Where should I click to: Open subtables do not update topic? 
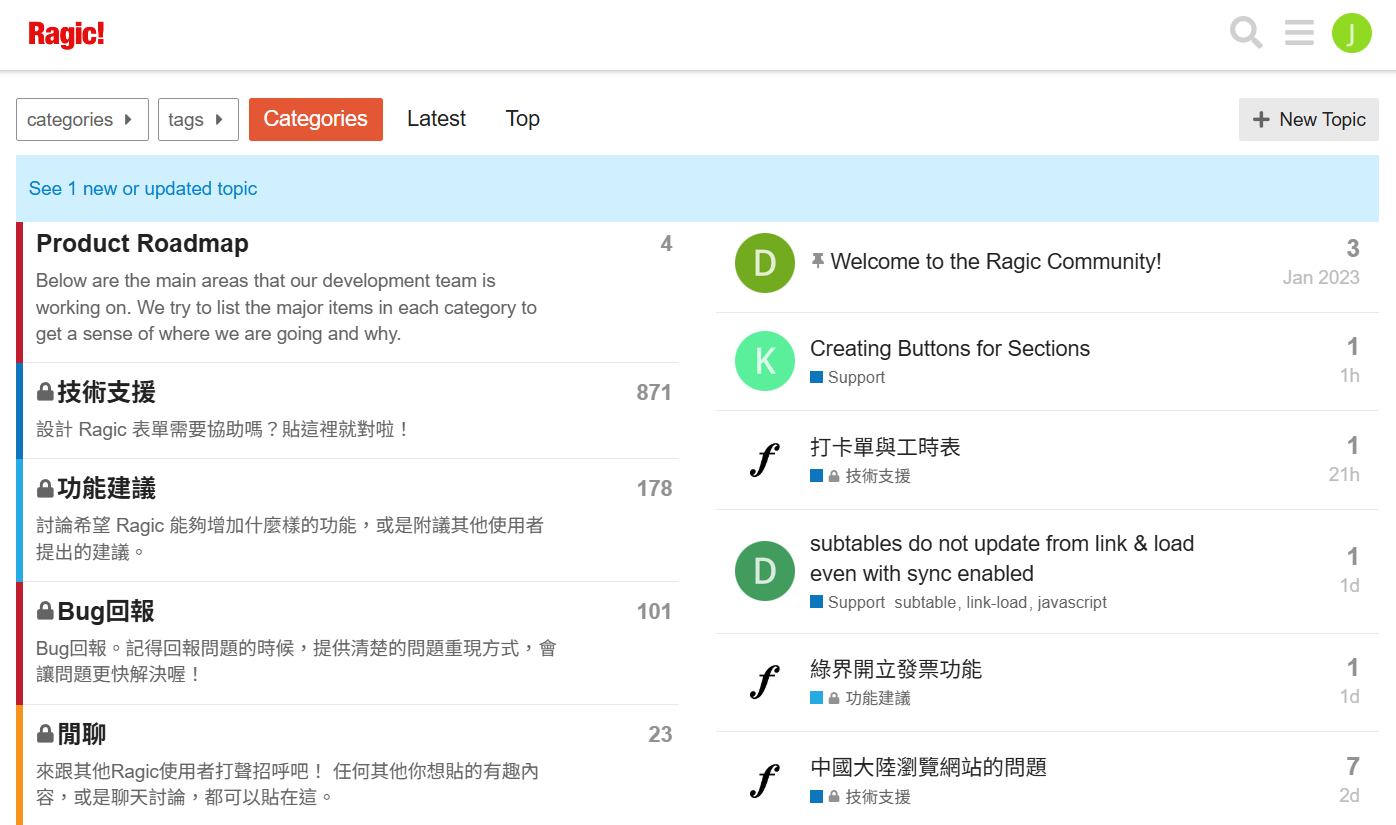(1002, 559)
